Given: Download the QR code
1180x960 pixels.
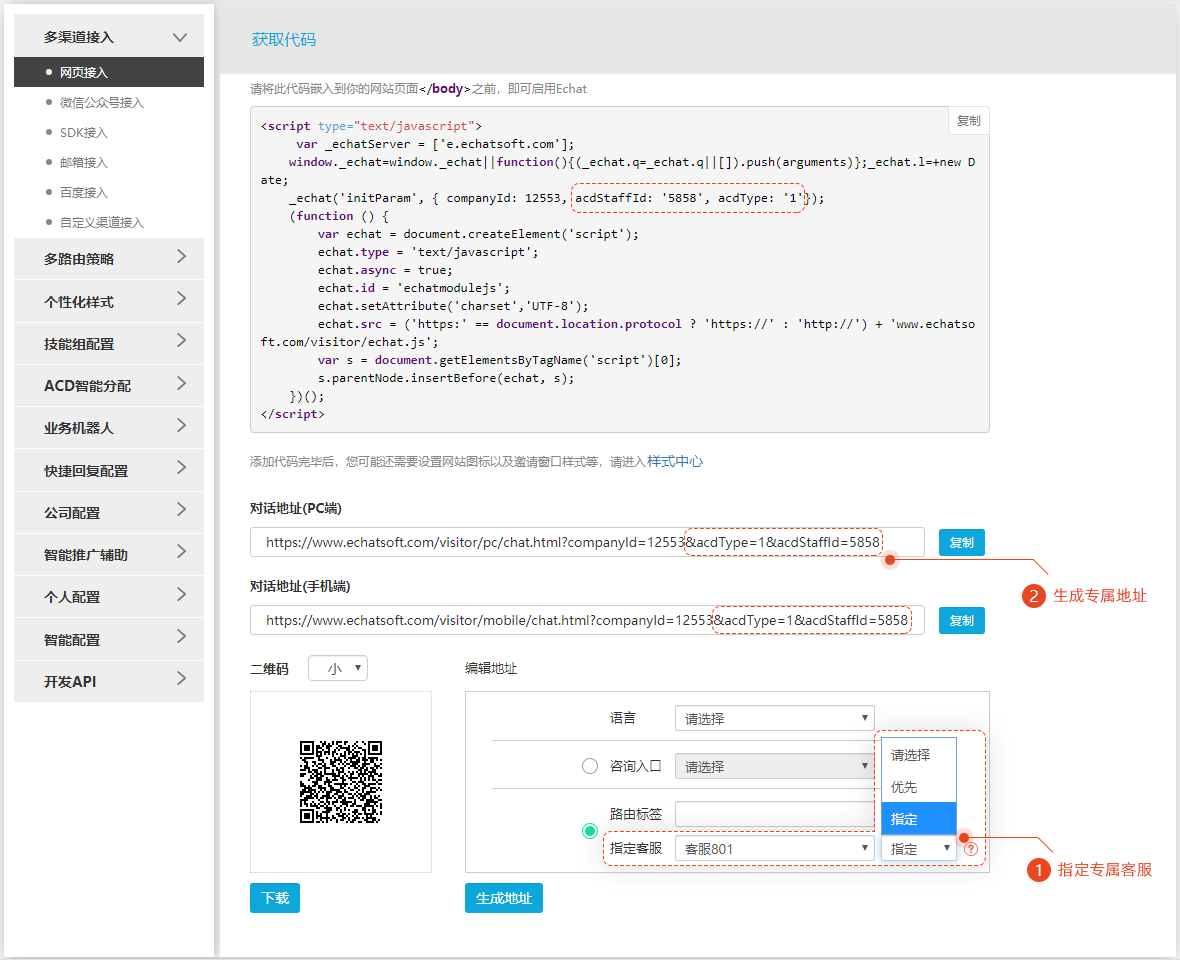Looking at the screenshot, I should coord(275,898).
